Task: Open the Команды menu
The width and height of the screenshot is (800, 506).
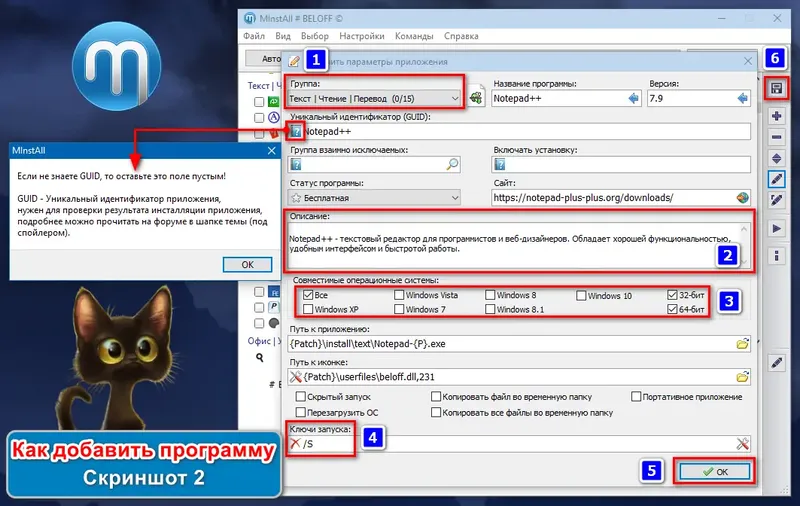Action: point(414,36)
